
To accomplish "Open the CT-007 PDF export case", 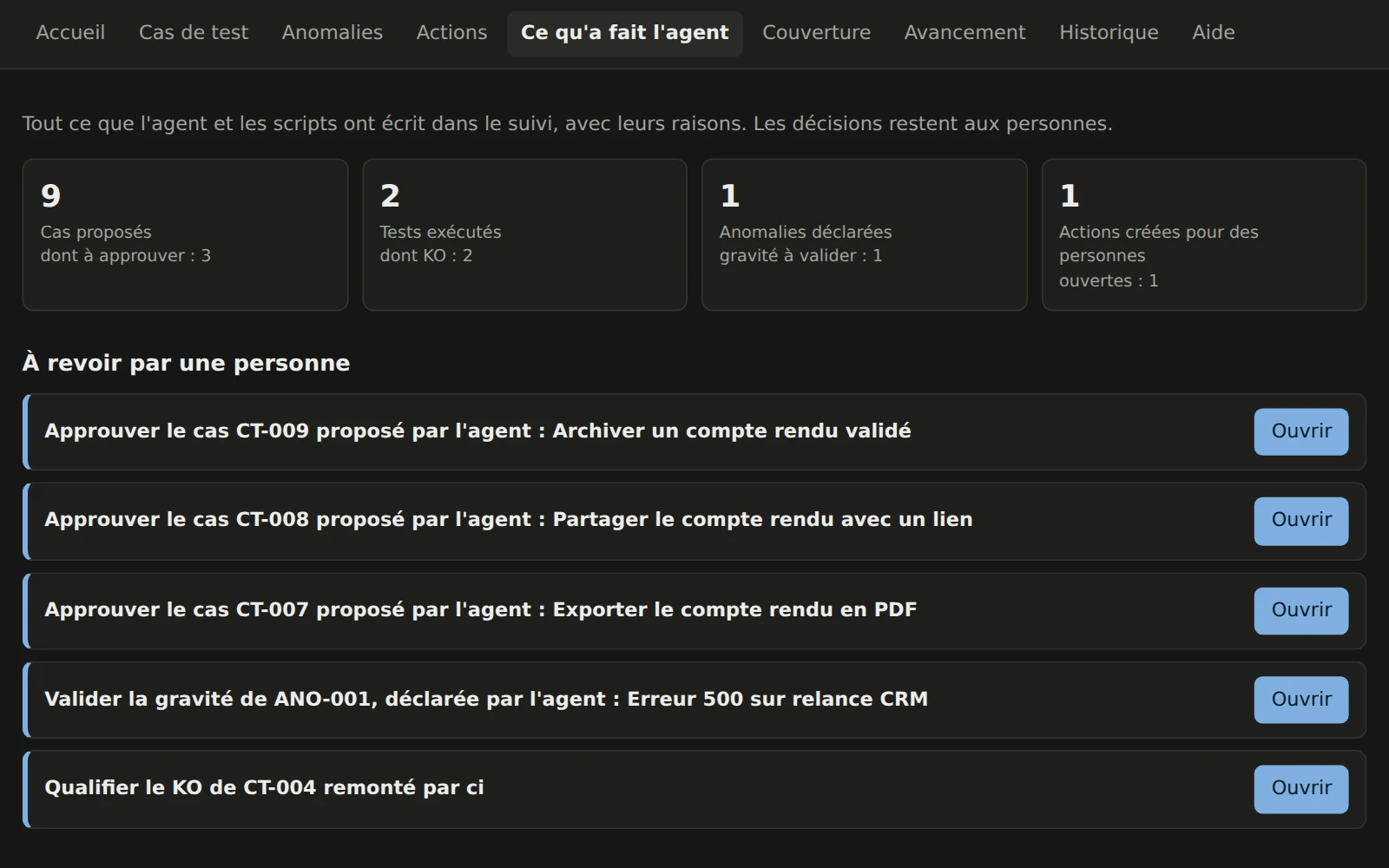I will tap(1300, 610).
